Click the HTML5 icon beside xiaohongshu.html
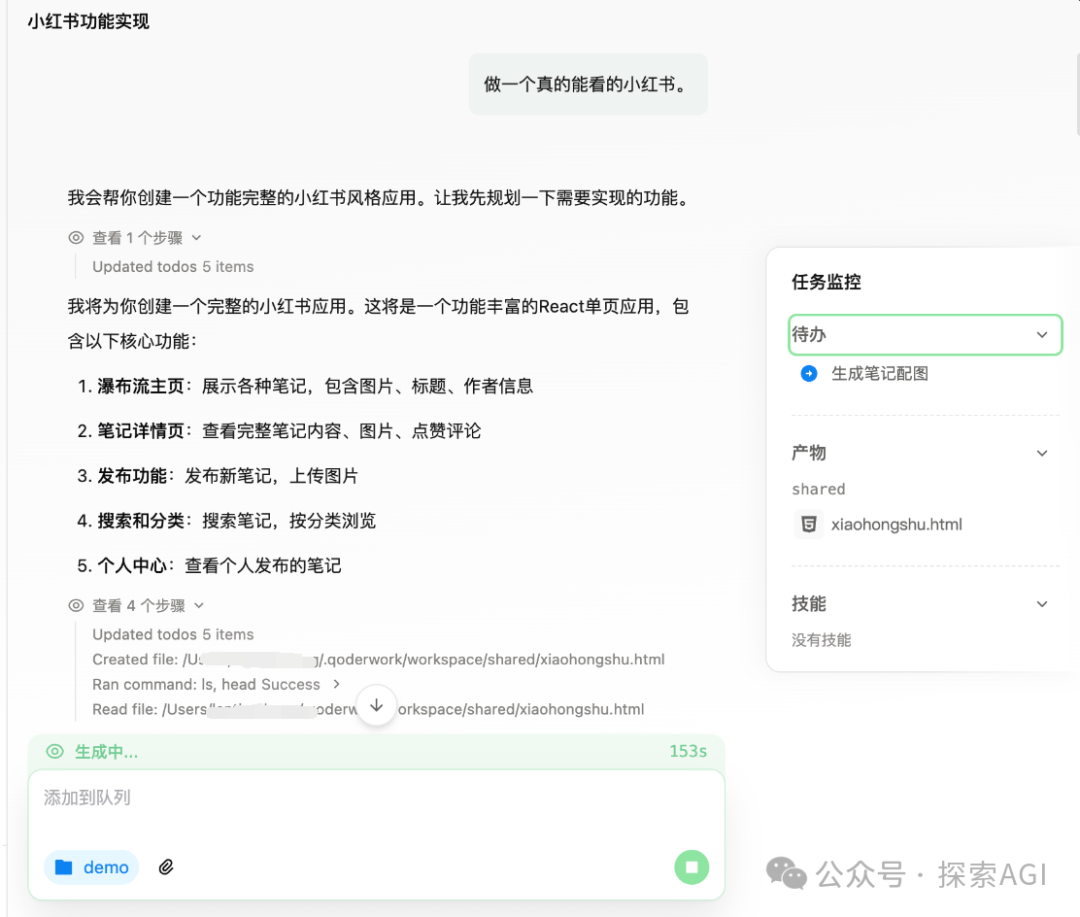 [x=809, y=523]
